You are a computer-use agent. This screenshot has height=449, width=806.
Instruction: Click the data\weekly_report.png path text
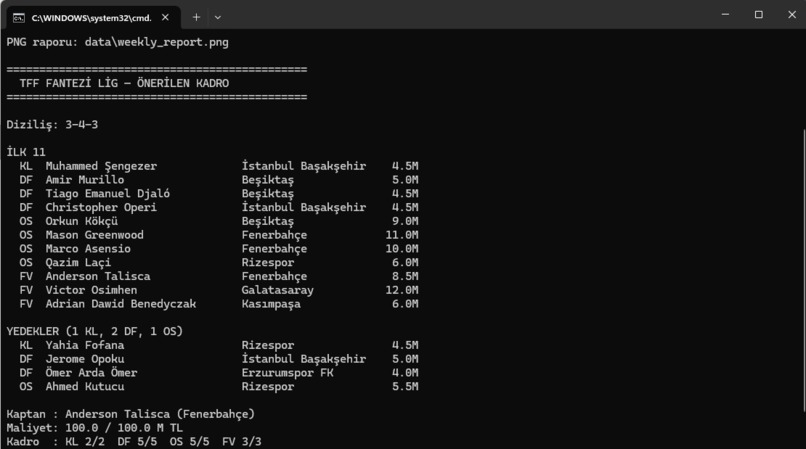coord(157,42)
